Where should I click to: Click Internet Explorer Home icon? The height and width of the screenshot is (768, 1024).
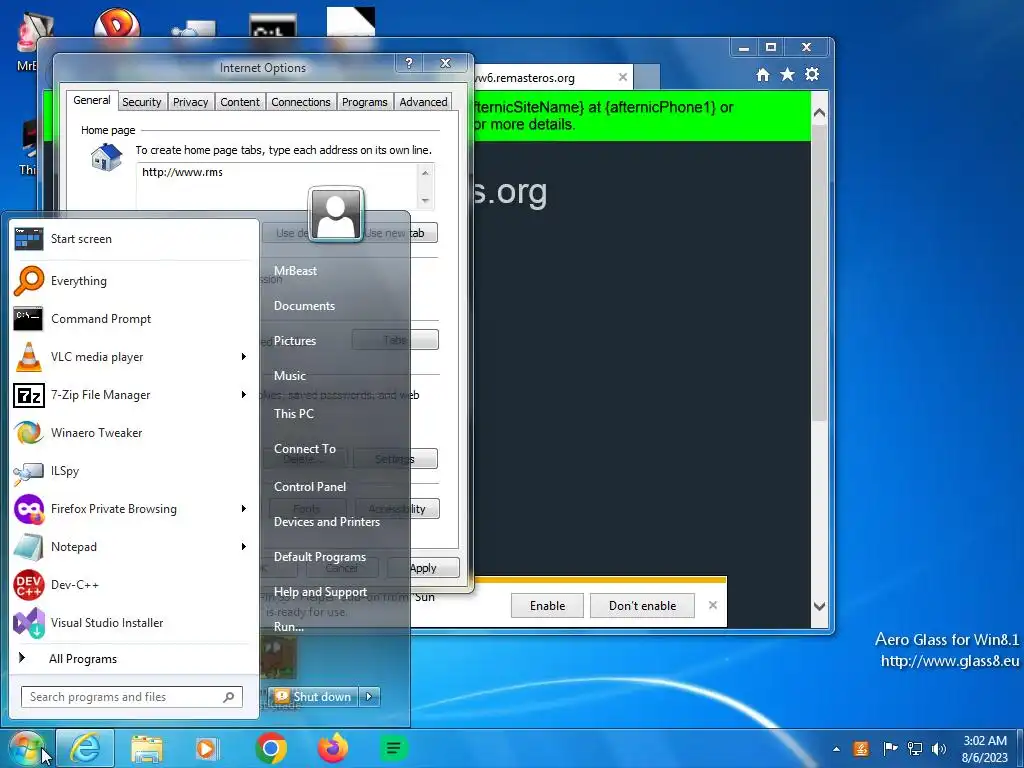[763, 75]
